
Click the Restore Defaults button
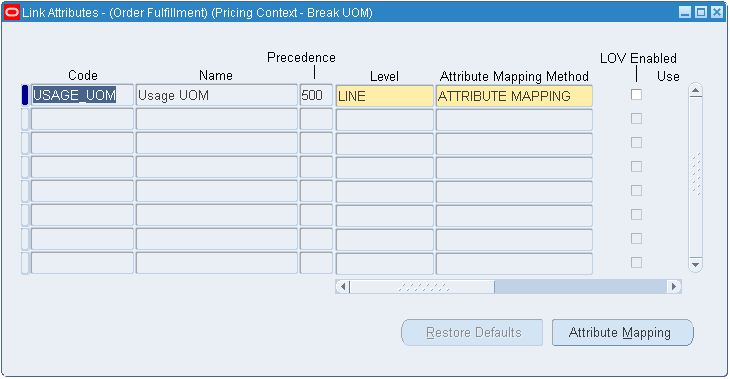tap(472, 332)
